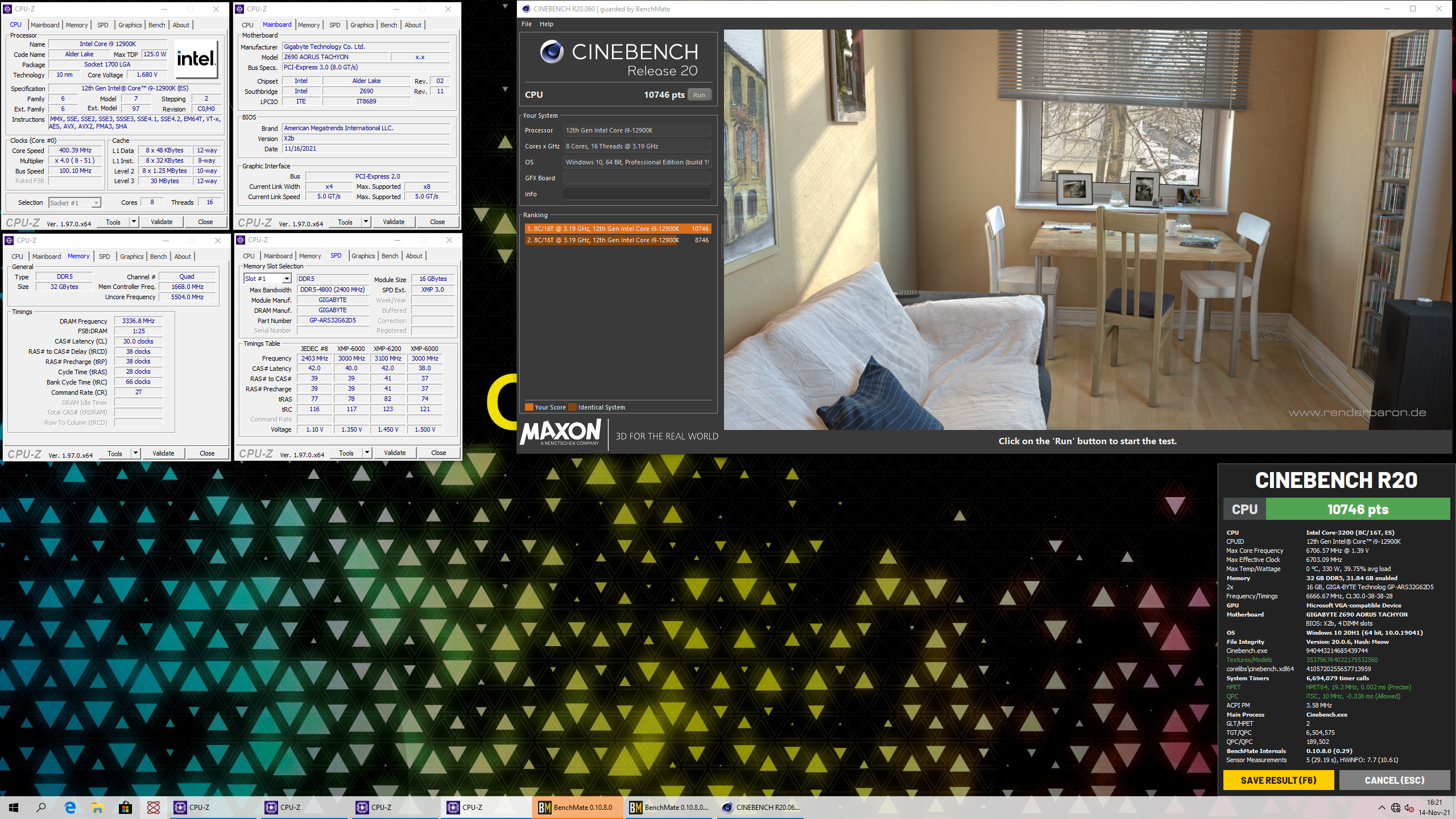
Task: Click the Cinebench Processor field
Action: [637, 130]
